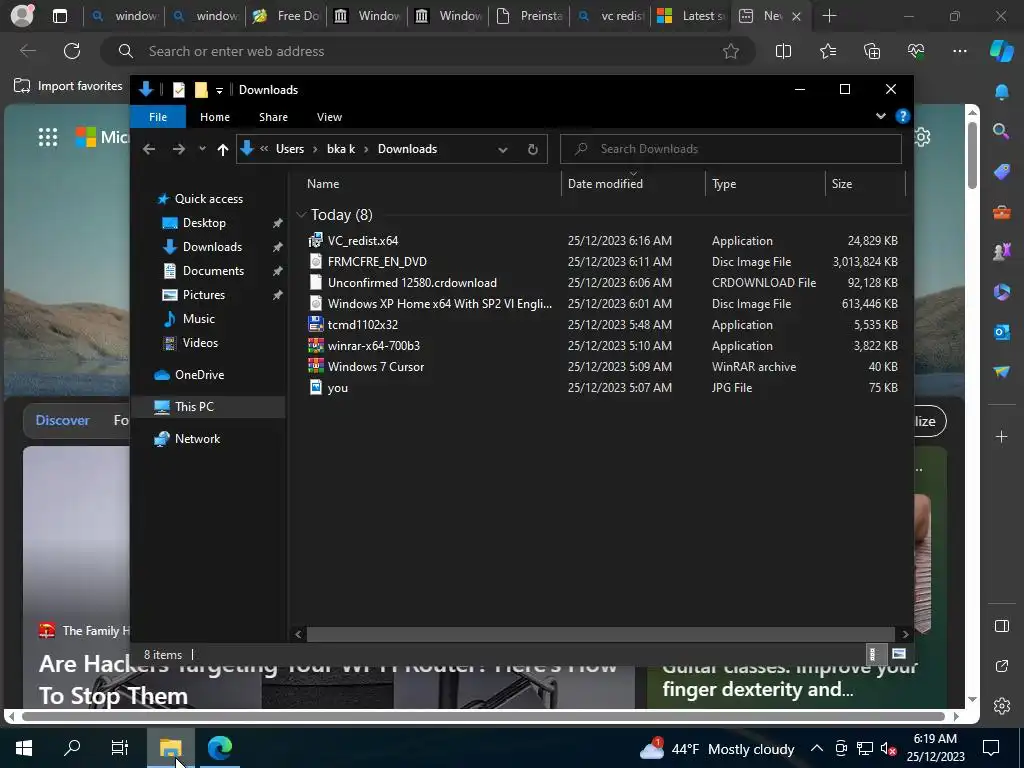Click the New folder quick access toolbar icon

click(201, 89)
